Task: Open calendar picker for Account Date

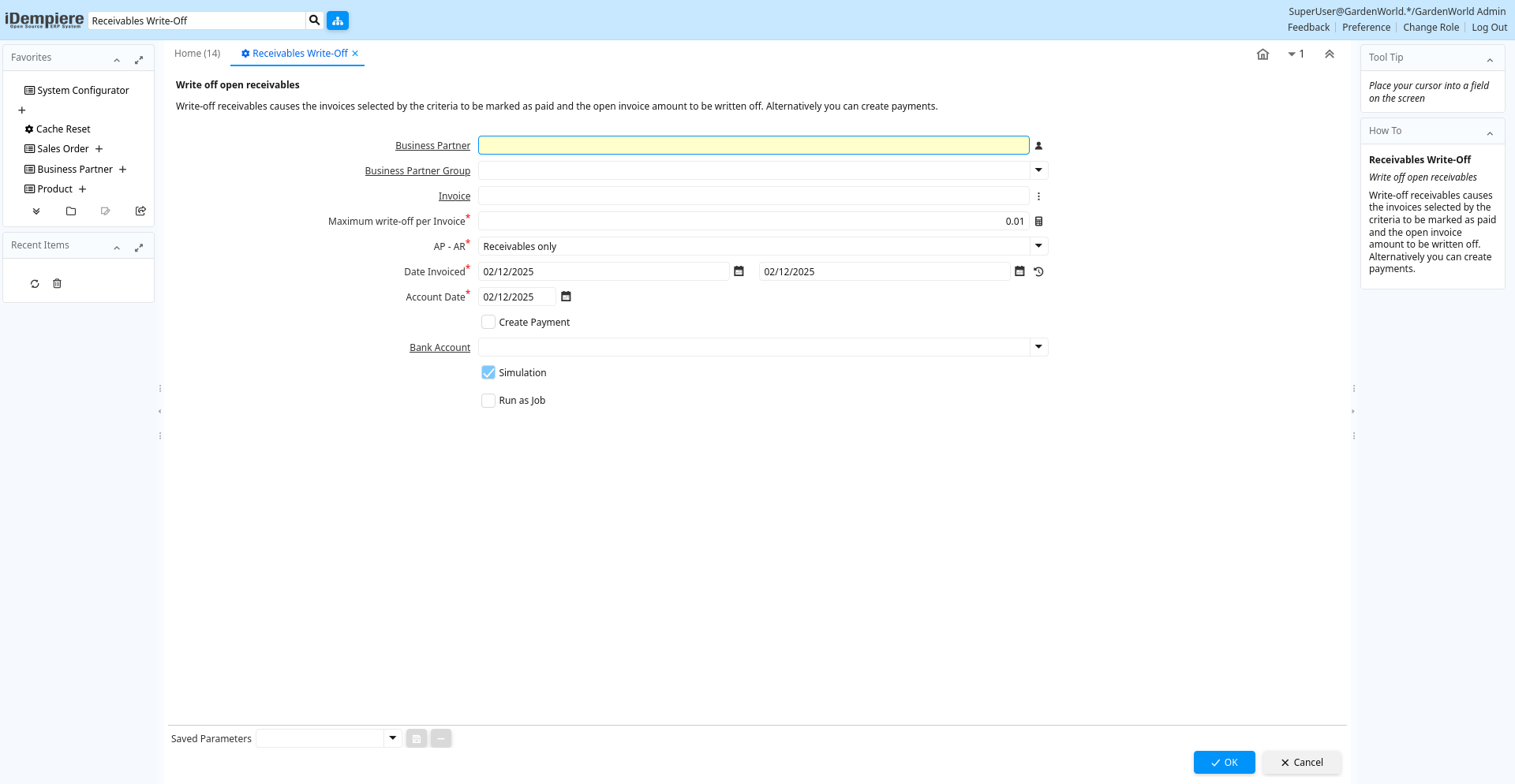Action: [566, 297]
